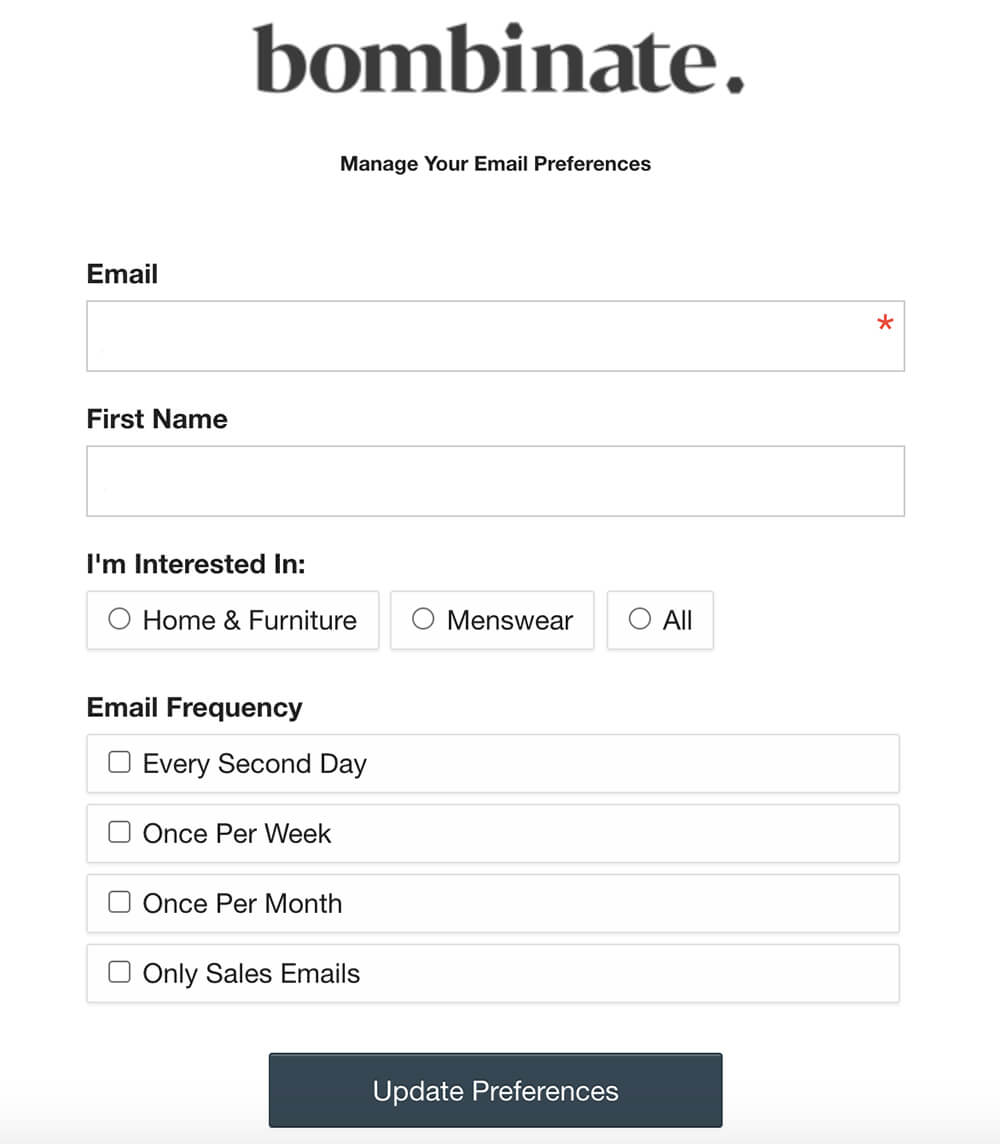Viewport: 1000px width, 1144px height.
Task: Click the Email Frequency section label
Action: click(x=194, y=708)
